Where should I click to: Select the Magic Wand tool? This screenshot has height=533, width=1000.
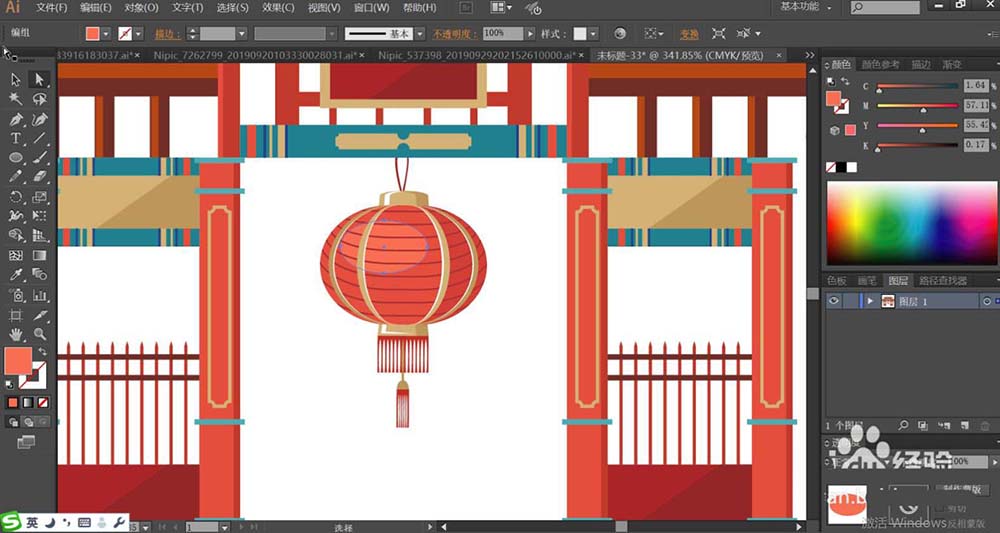point(16,99)
